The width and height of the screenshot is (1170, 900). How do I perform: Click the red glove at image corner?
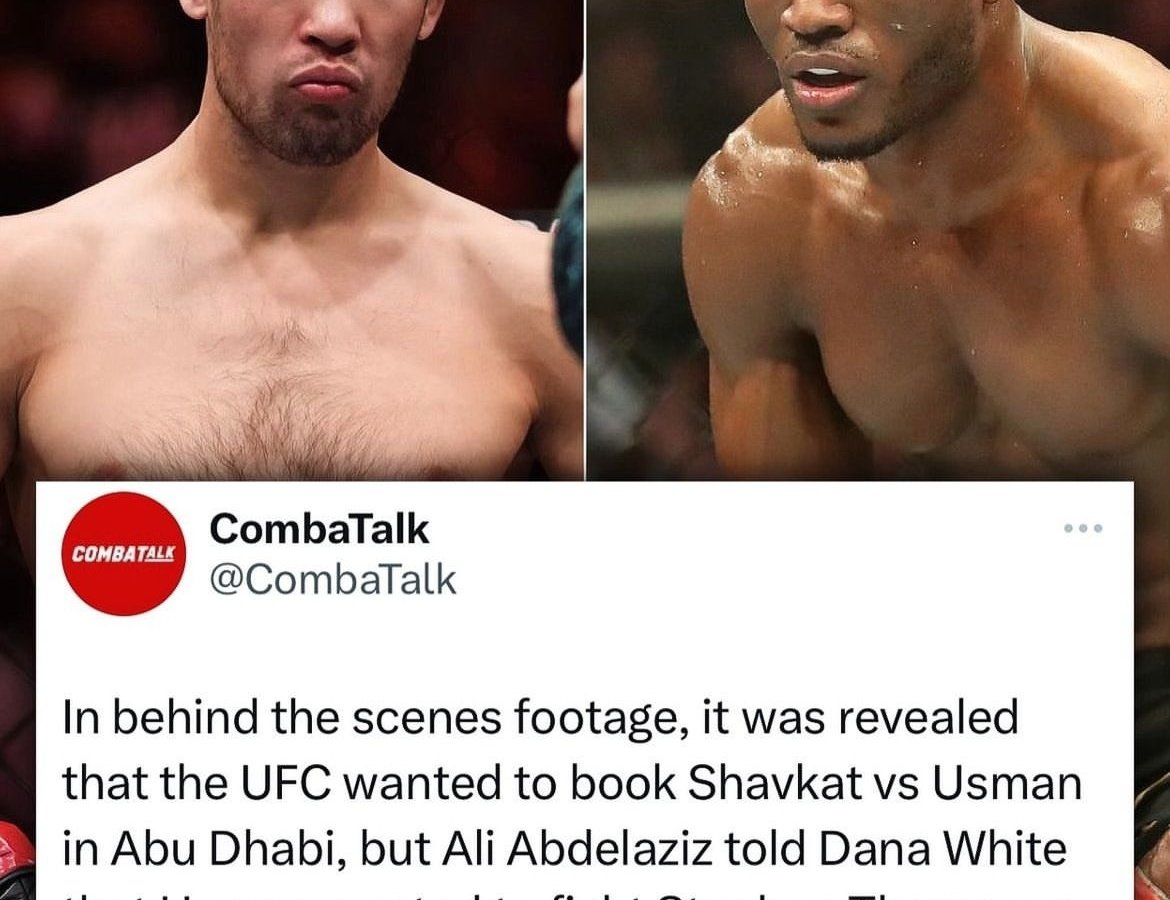pyautogui.click(x=17, y=858)
